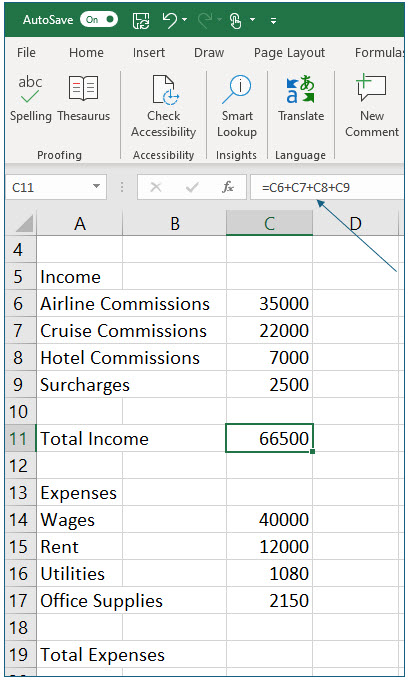Select the total cell showing 66500
This screenshot has height=682, width=410.
tap(269, 438)
